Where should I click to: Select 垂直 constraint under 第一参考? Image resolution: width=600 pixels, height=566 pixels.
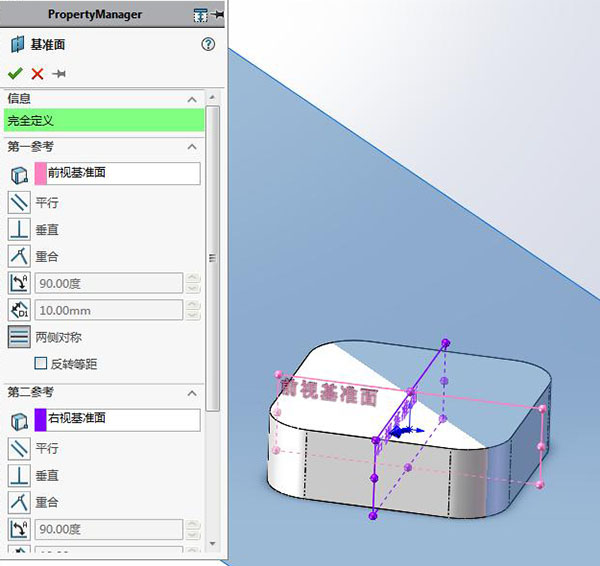(19, 229)
